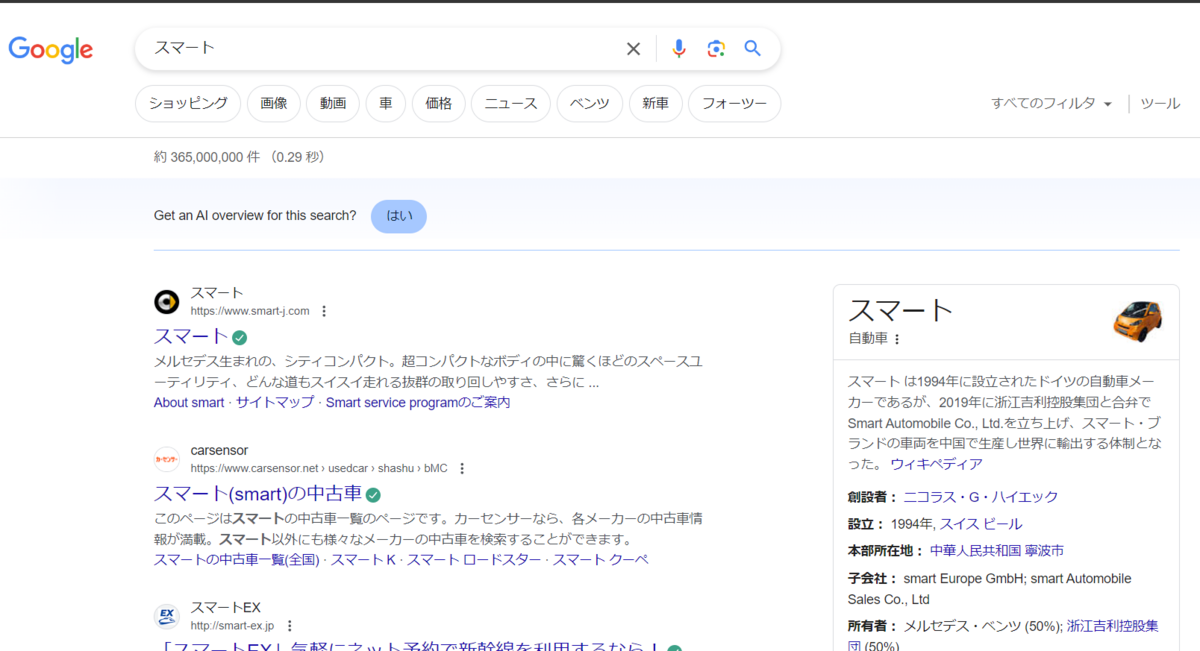
Task: Select the 画像 filter chip
Action: coord(274,103)
